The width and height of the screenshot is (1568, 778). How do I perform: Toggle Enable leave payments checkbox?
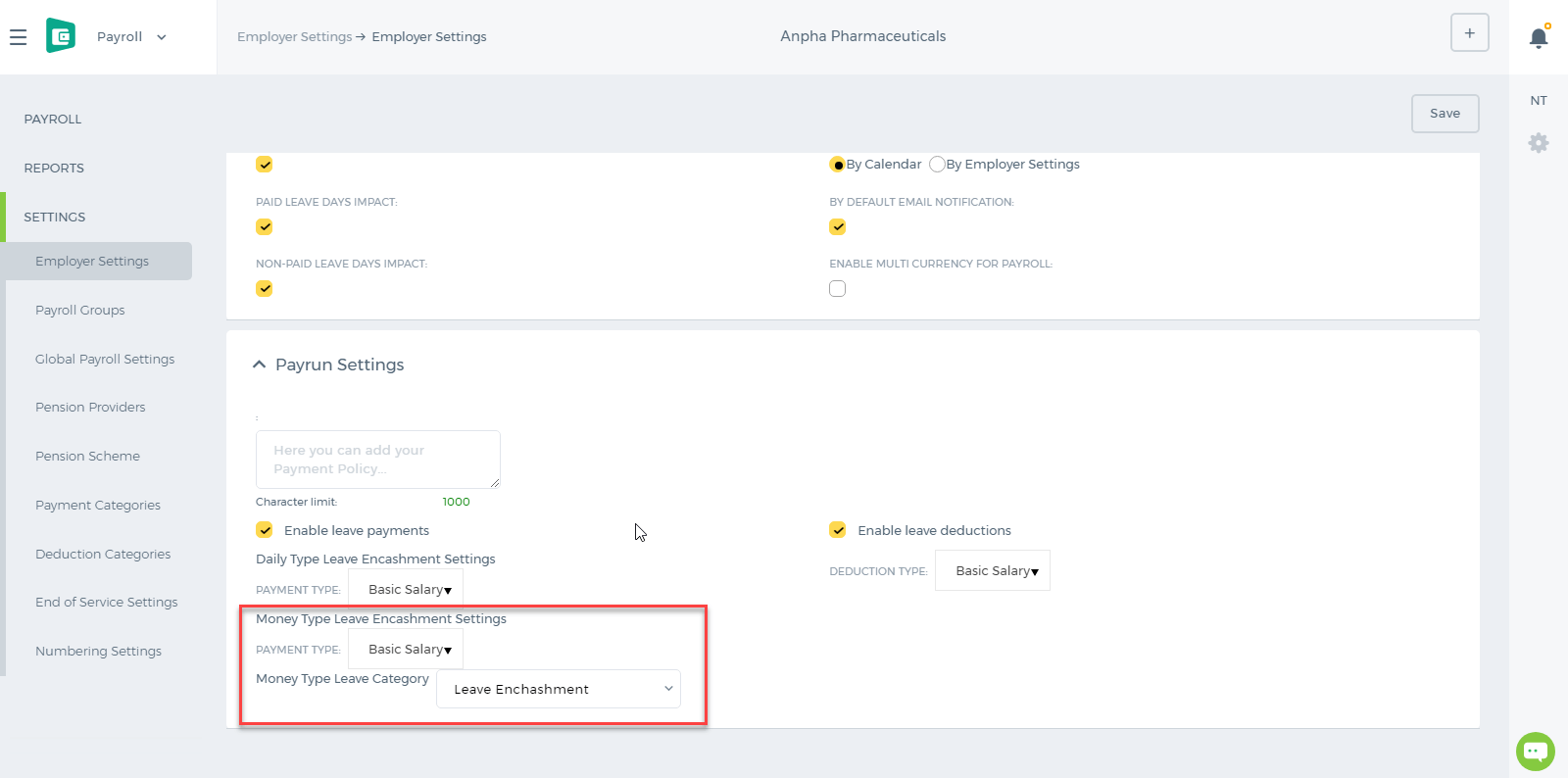[x=265, y=530]
